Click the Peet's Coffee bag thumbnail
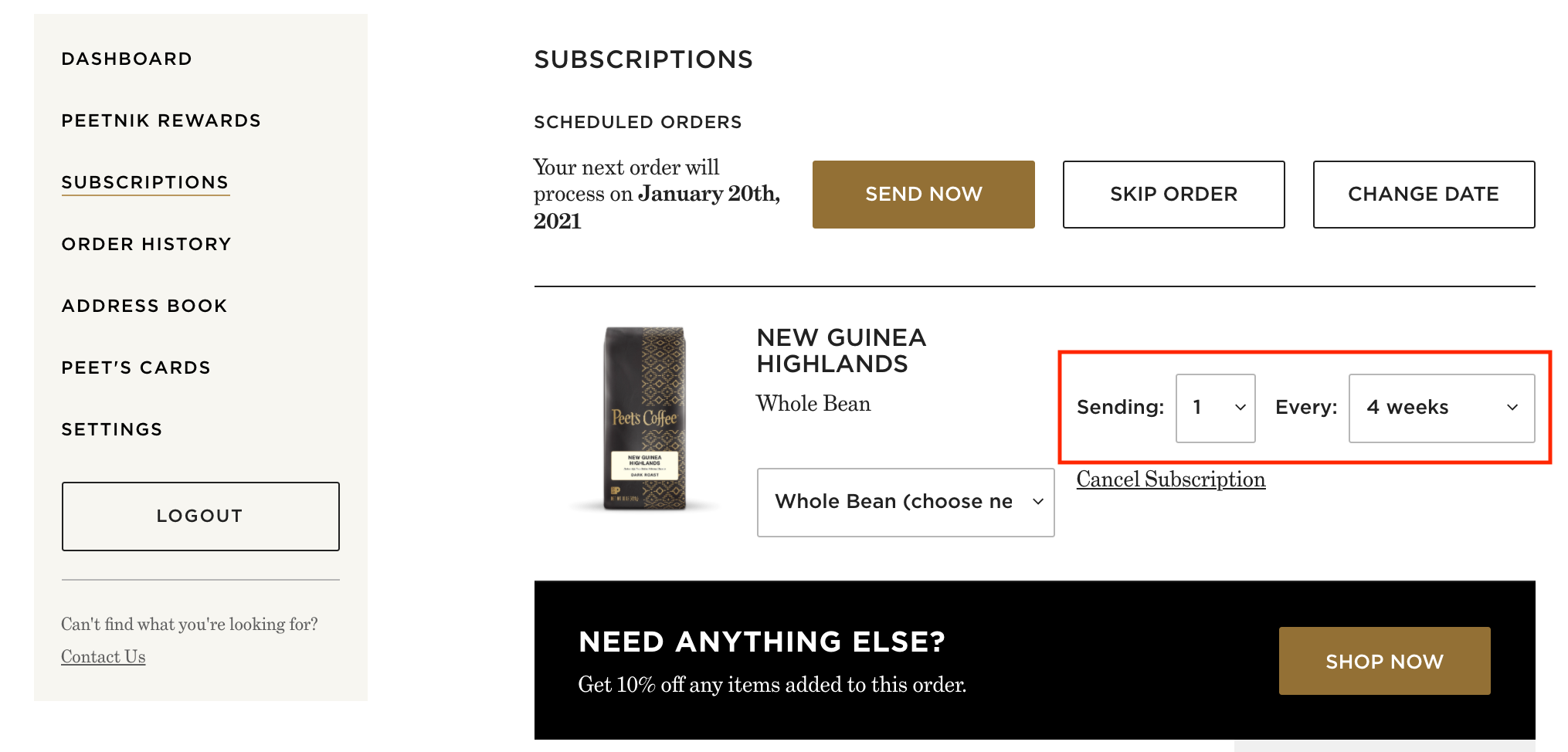The image size is (1568, 752). (644, 418)
